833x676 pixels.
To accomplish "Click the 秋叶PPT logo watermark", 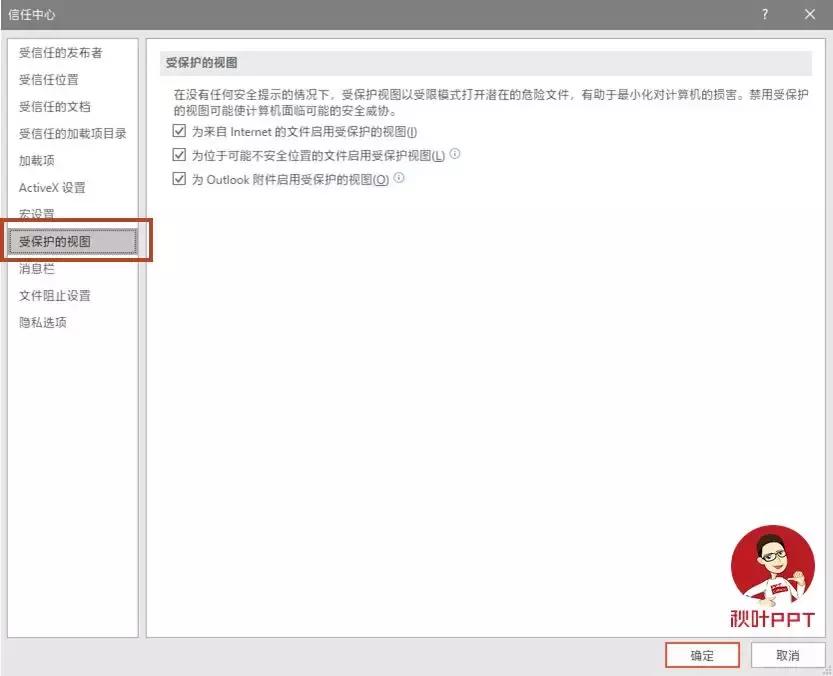I will 773,575.
